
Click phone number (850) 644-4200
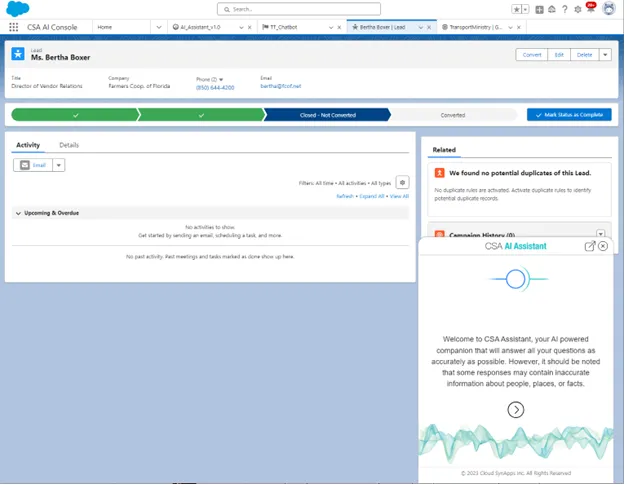click(x=216, y=88)
